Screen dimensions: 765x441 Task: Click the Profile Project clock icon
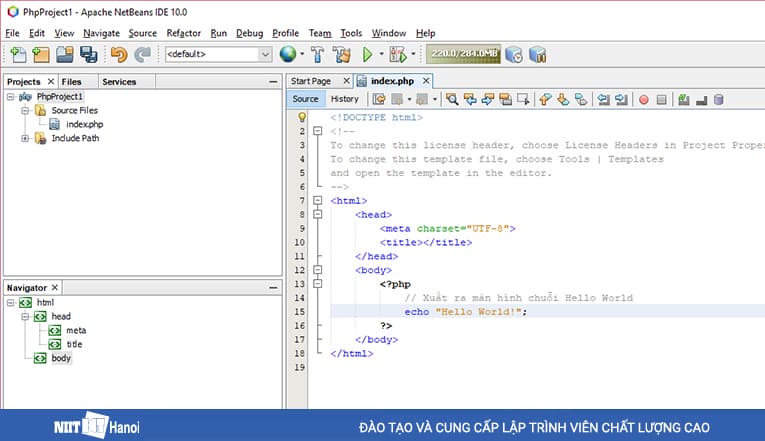click(x=514, y=54)
